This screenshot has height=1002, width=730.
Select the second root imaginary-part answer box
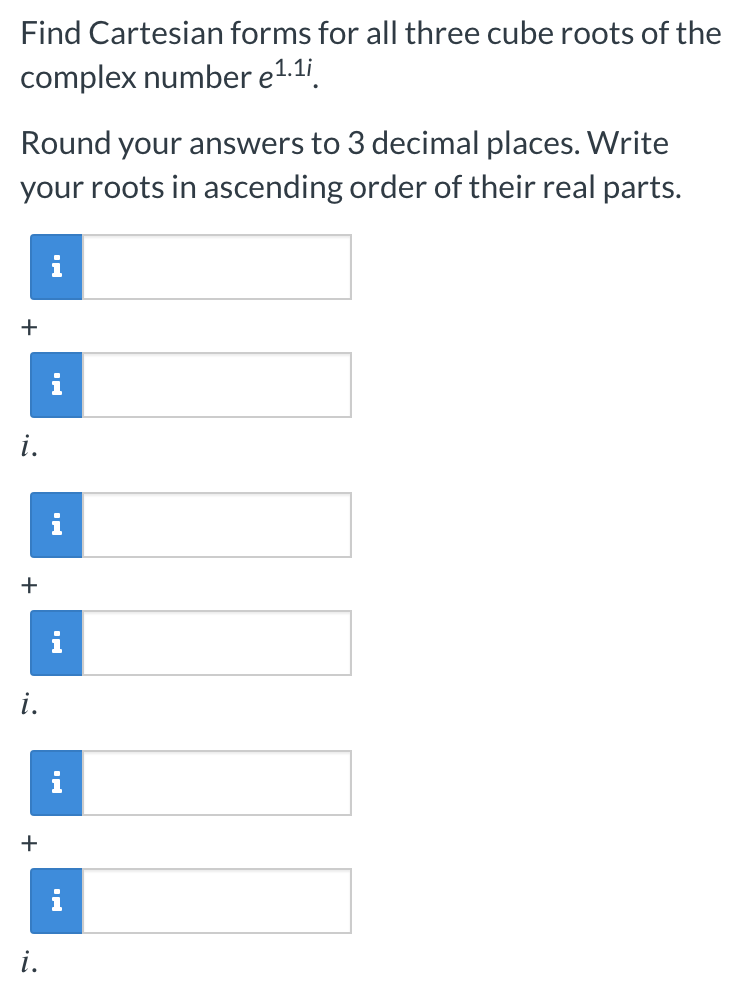pos(215,642)
